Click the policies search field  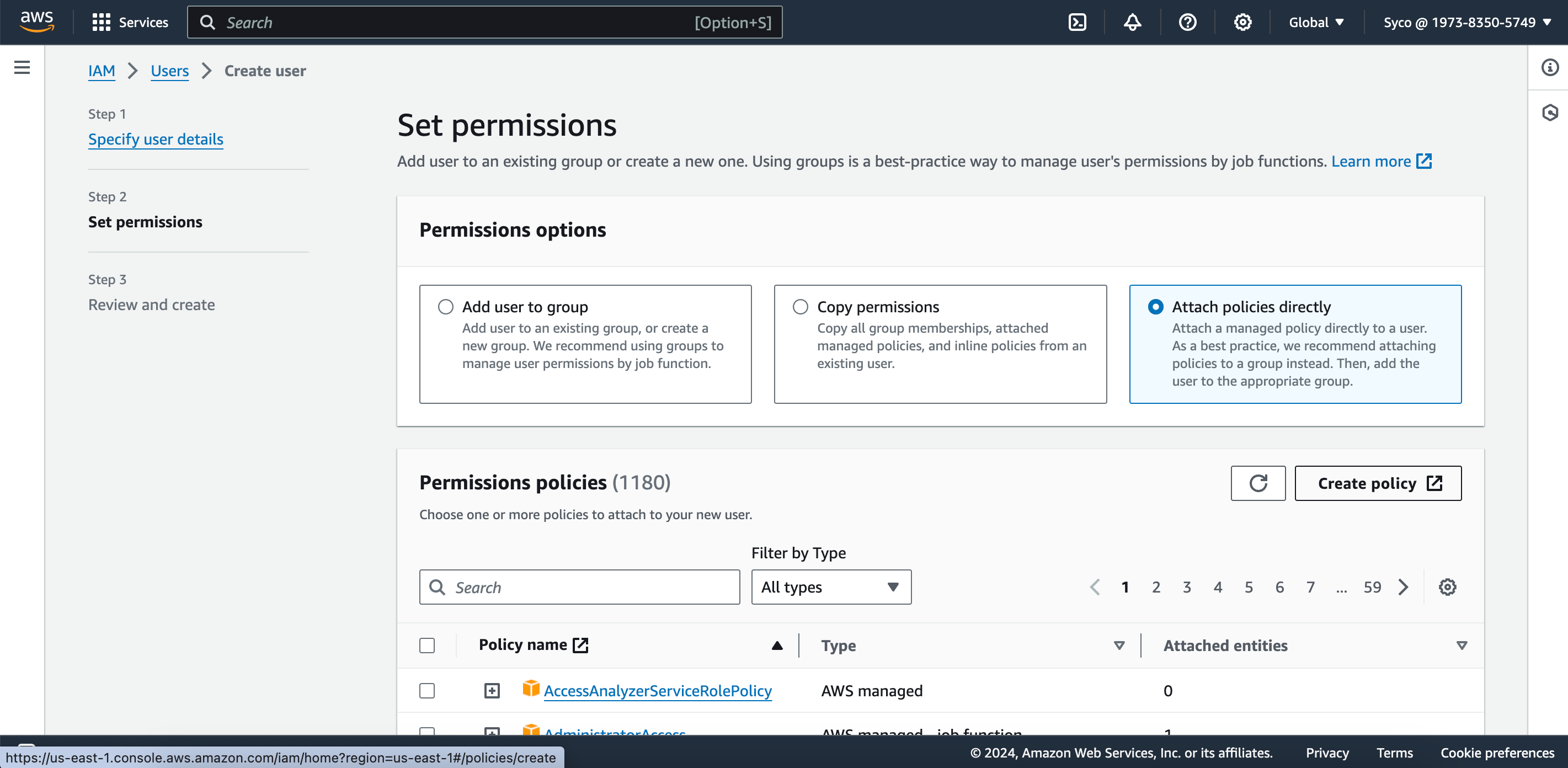tap(579, 586)
